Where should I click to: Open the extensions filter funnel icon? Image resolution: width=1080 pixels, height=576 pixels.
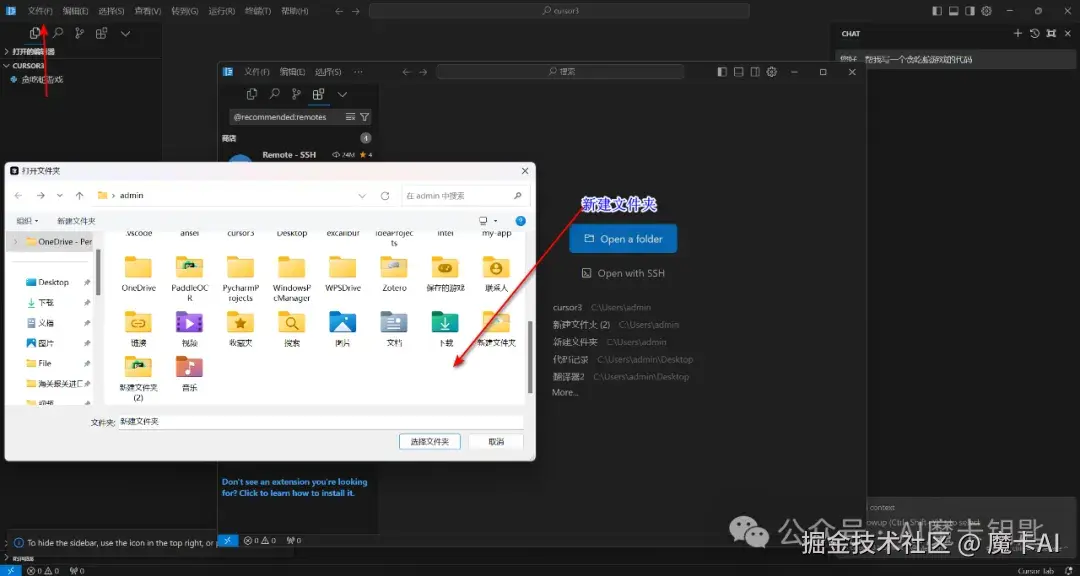coord(365,117)
